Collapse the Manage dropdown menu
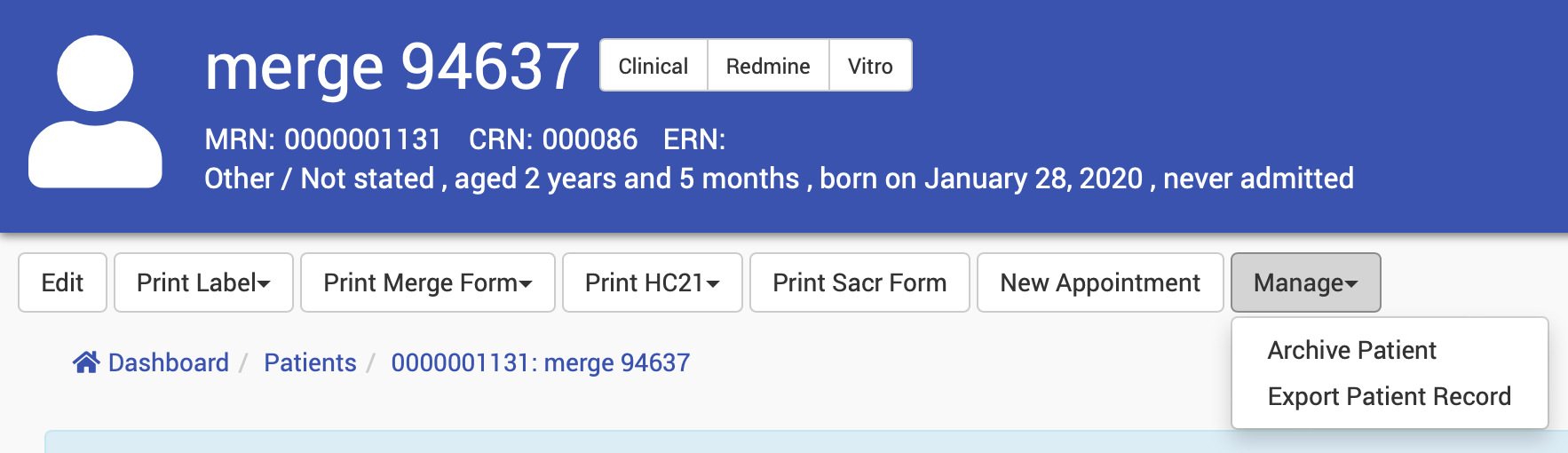The image size is (1568, 453). 1305,282
